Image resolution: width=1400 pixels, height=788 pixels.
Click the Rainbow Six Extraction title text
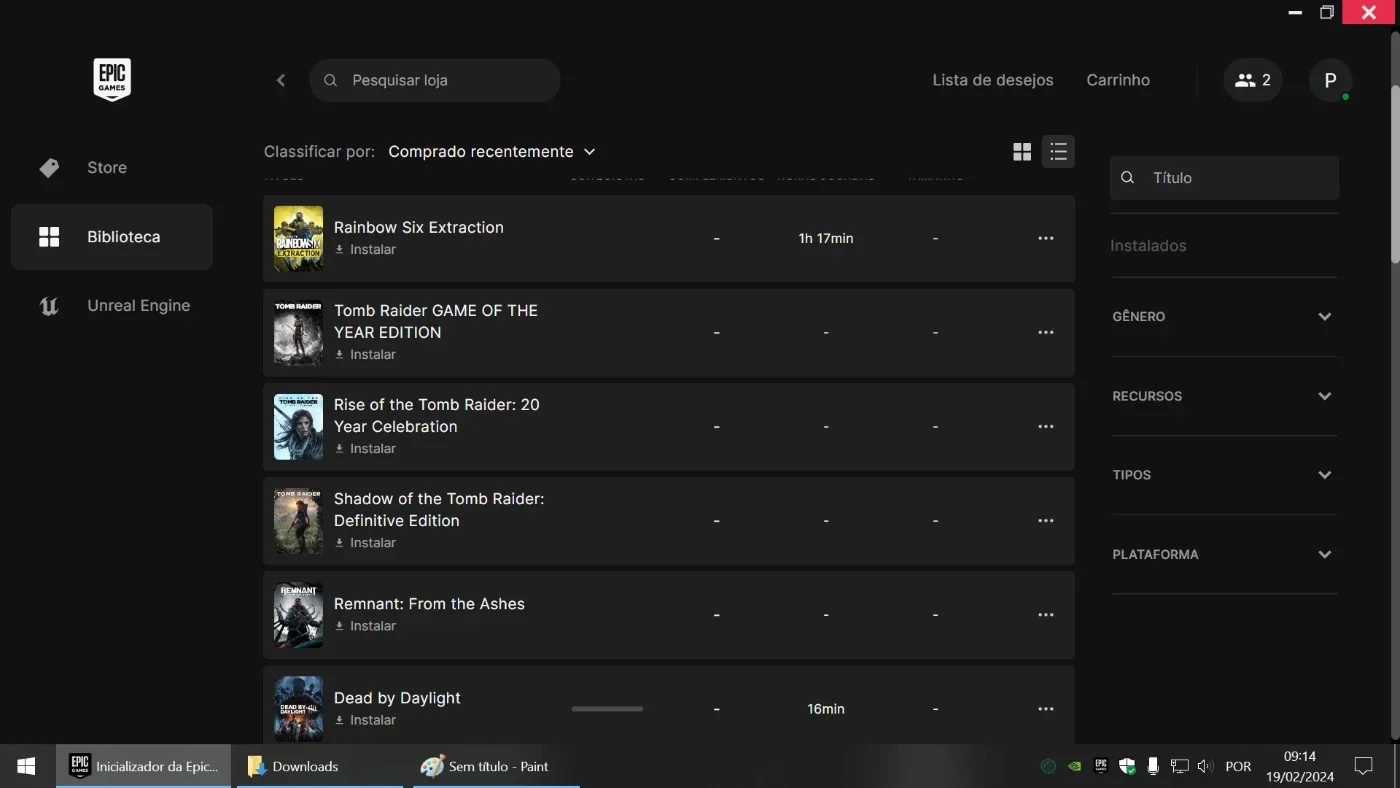click(419, 227)
